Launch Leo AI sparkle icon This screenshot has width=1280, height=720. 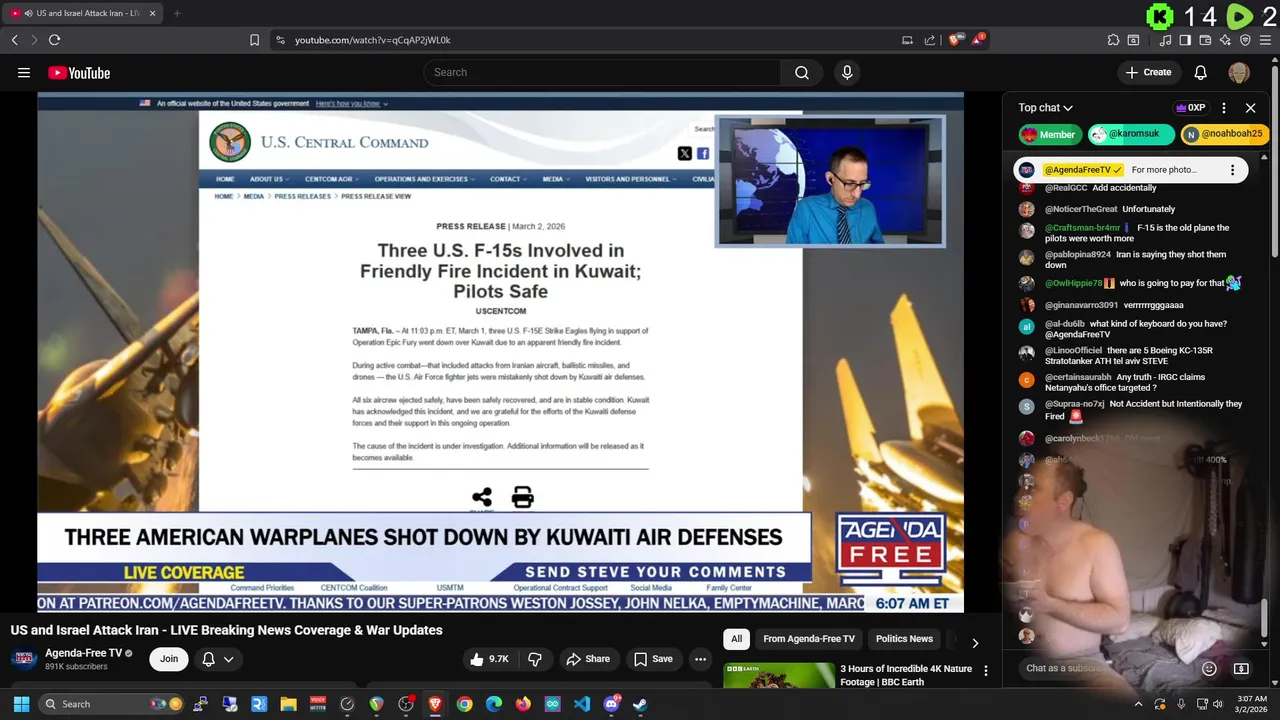click(1225, 40)
